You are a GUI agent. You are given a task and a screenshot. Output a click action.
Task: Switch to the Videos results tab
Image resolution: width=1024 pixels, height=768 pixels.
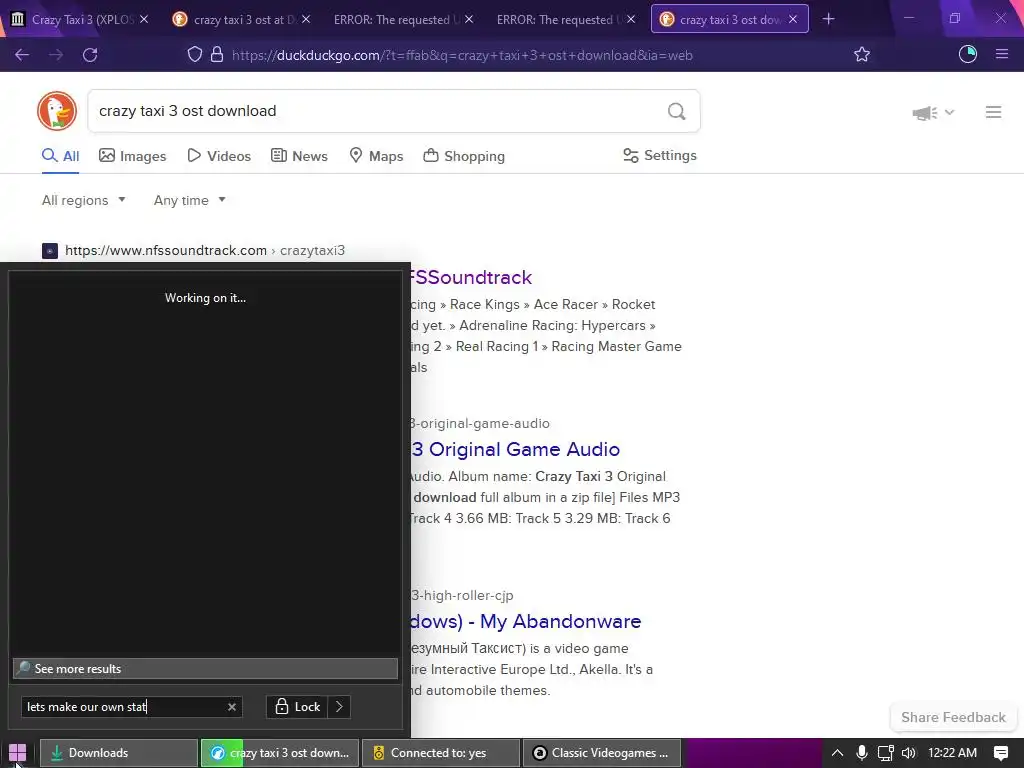pos(219,156)
